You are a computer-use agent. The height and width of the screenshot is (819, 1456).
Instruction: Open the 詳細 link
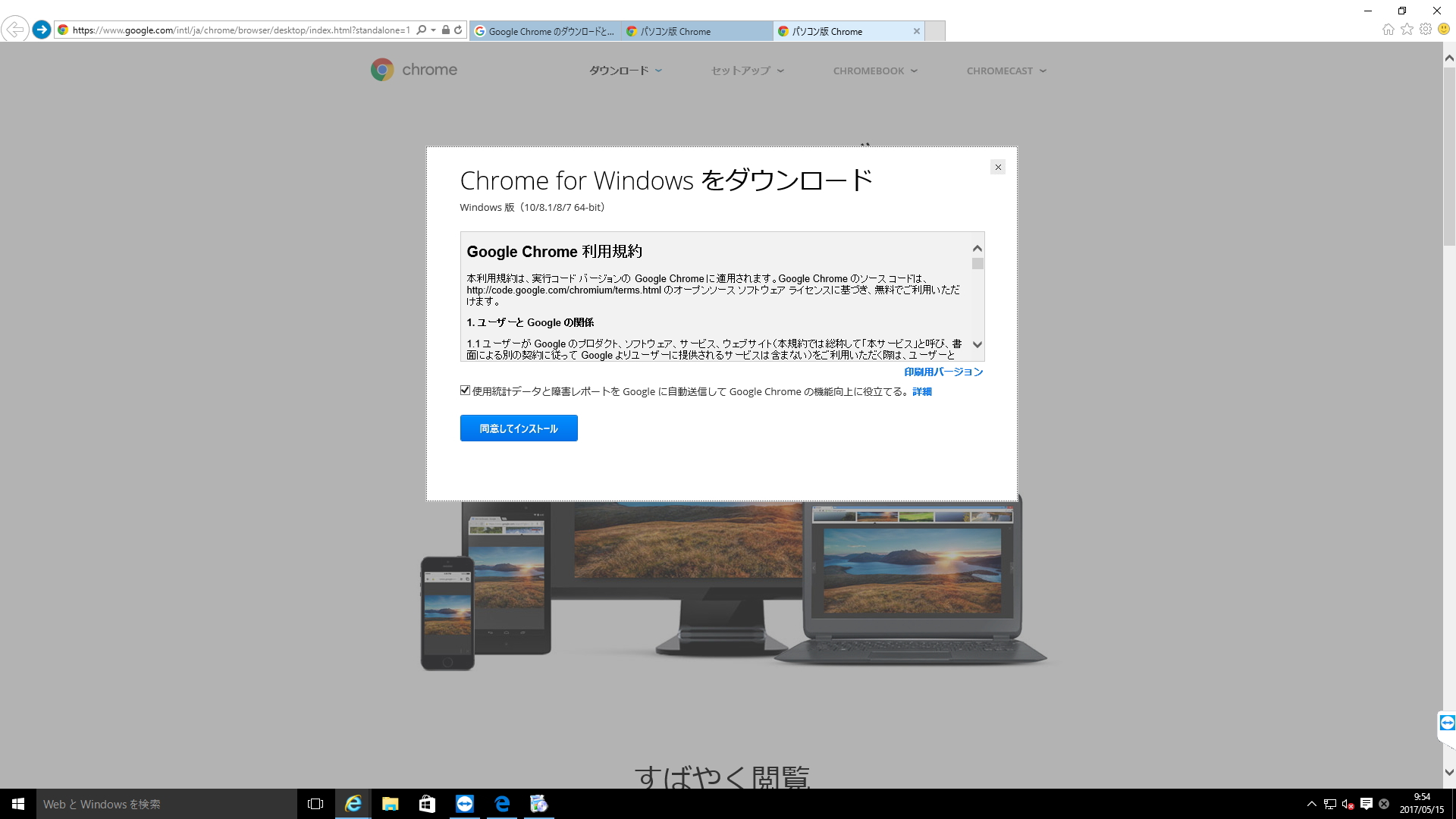pos(922,391)
